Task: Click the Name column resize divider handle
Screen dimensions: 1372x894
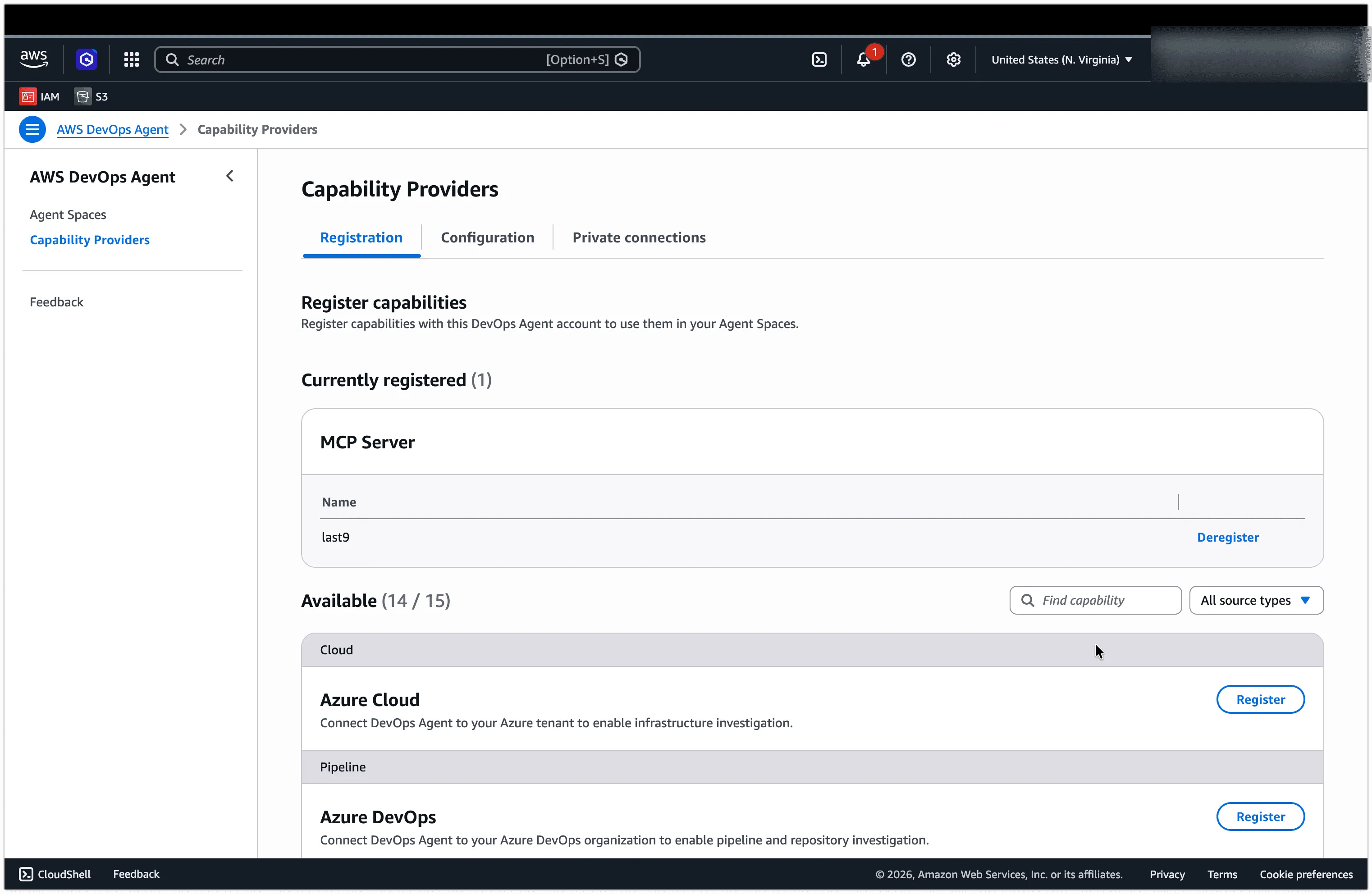Action: pos(1178,502)
